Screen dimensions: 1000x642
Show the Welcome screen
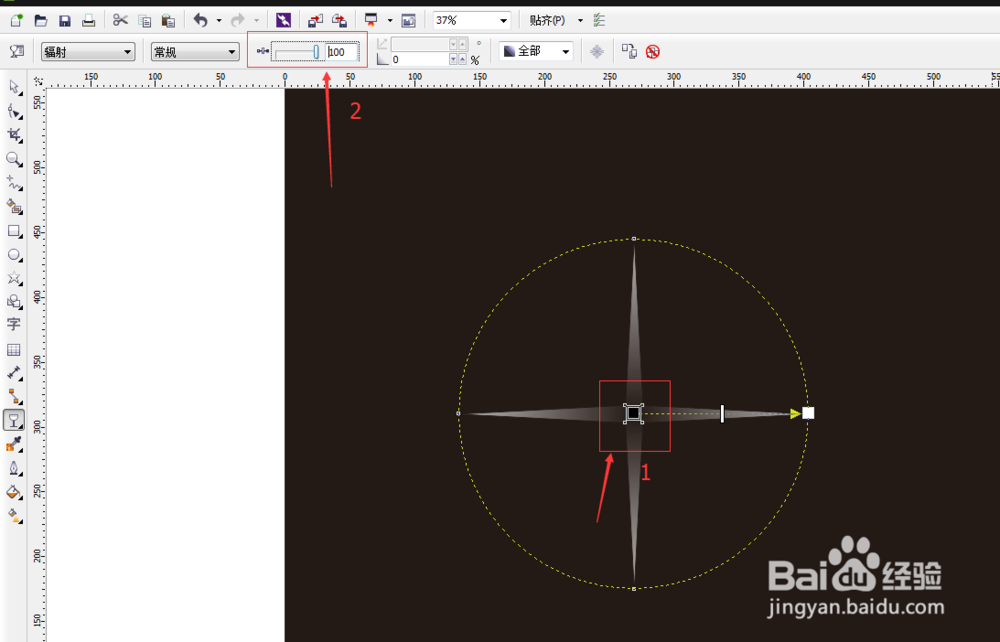pos(409,21)
